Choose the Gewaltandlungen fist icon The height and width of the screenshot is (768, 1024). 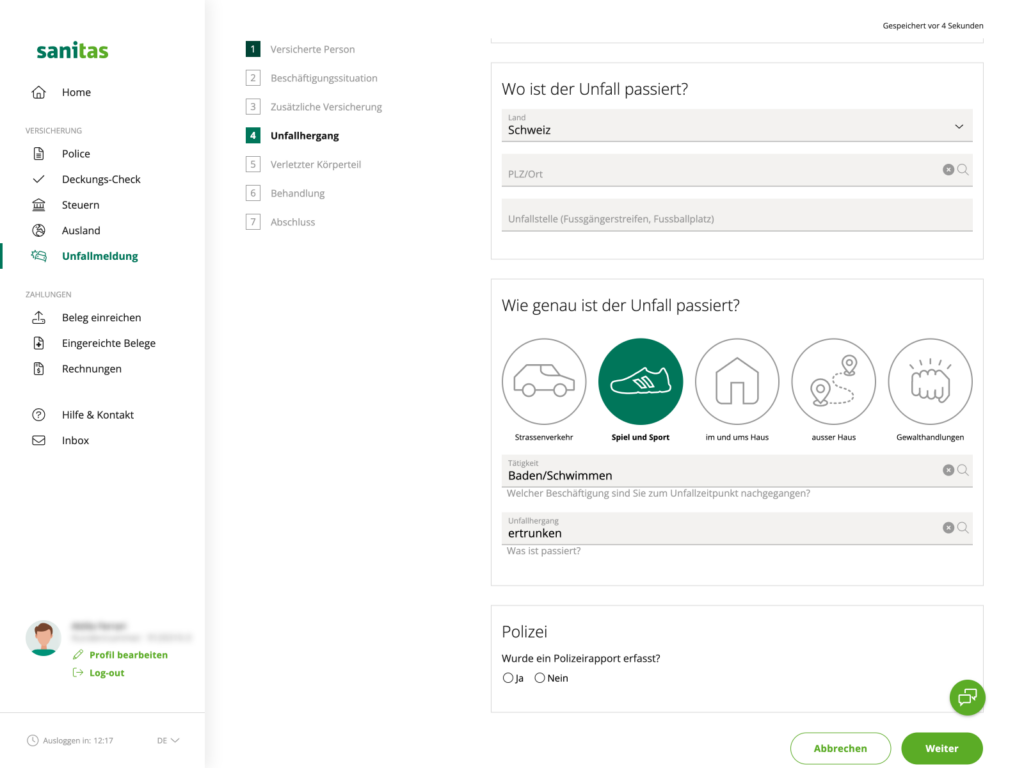[930, 381]
